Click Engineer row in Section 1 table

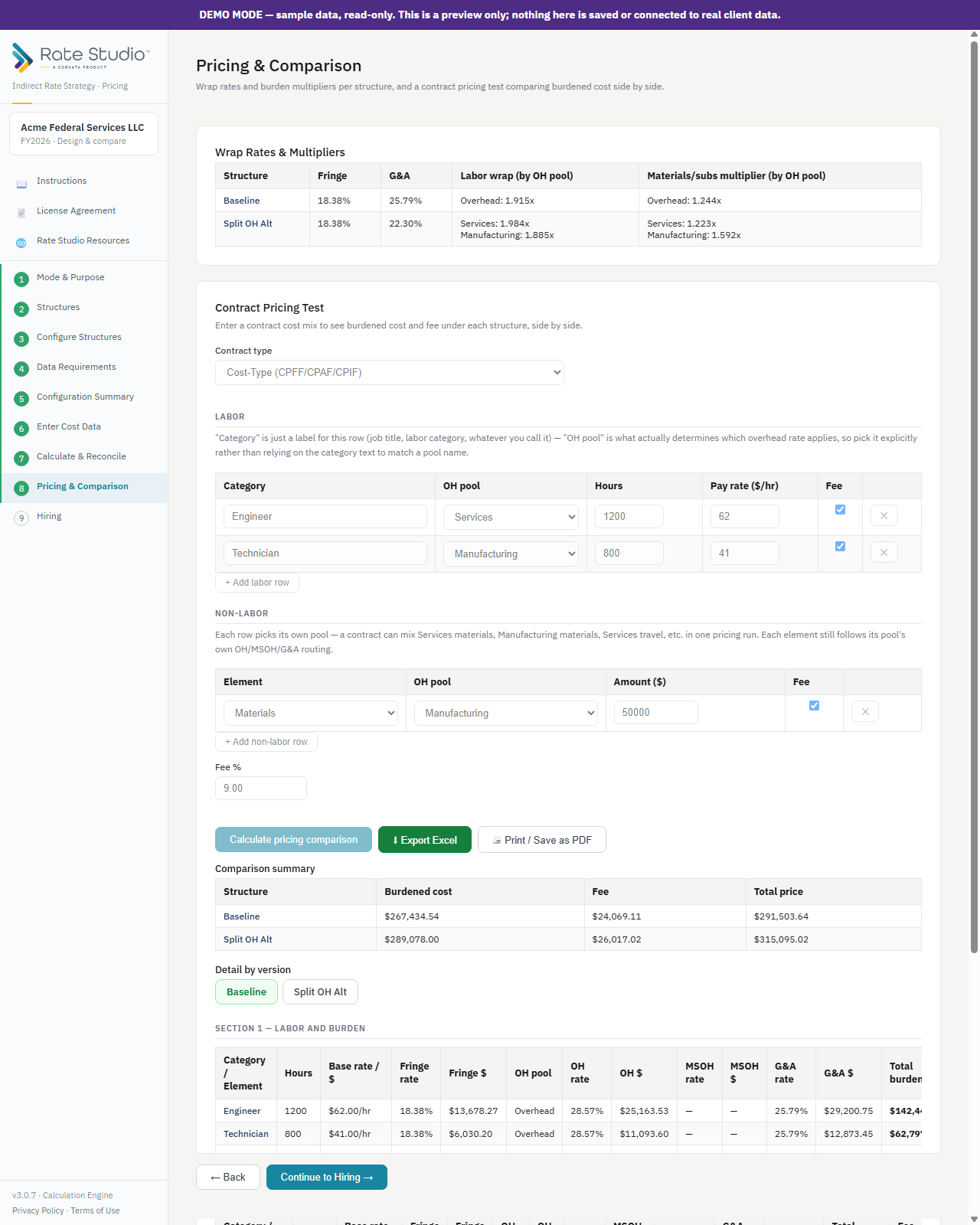pos(568,1111)
